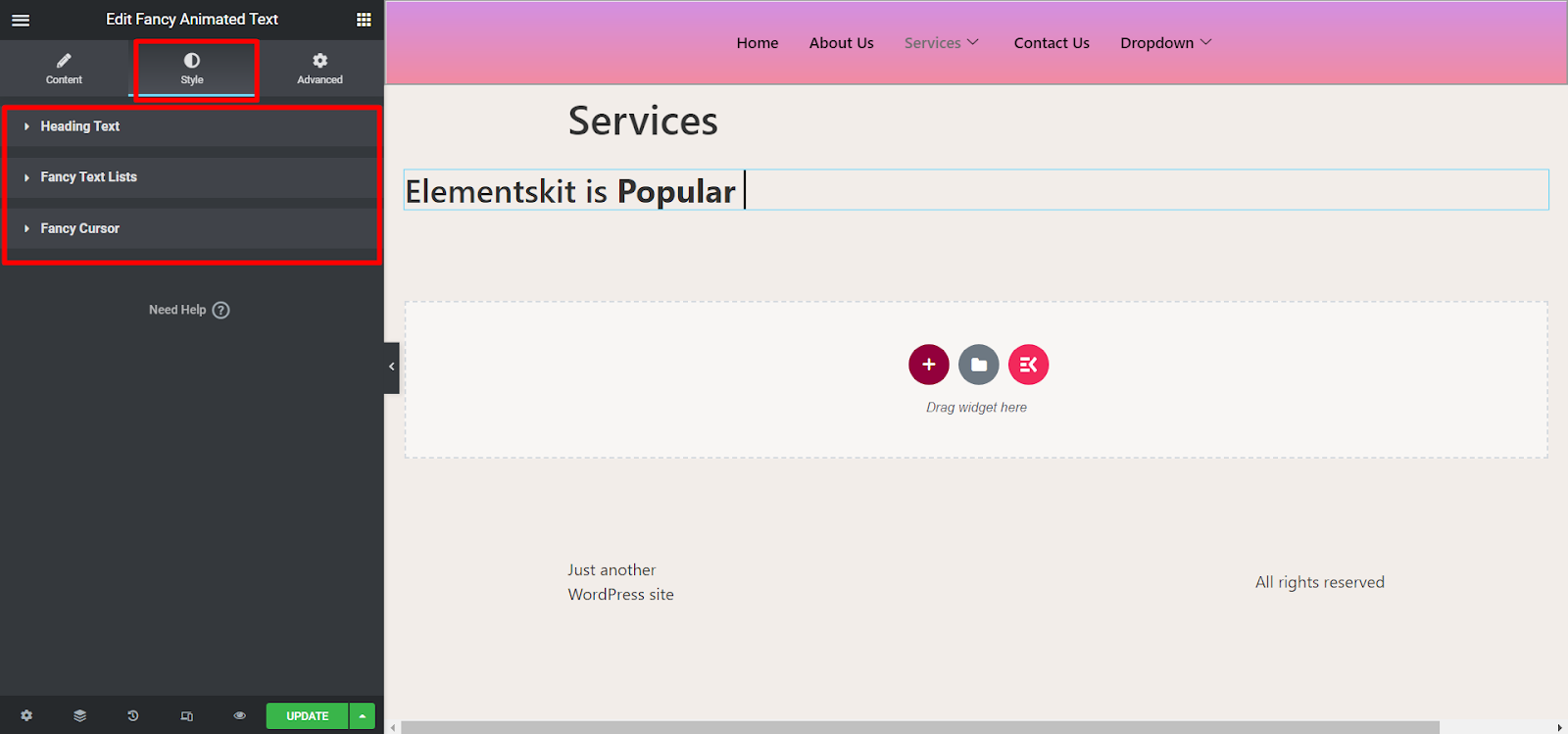The image size is (1568, 734).
Task: Open the Services dropdown menu
Action: pos(942,43)
